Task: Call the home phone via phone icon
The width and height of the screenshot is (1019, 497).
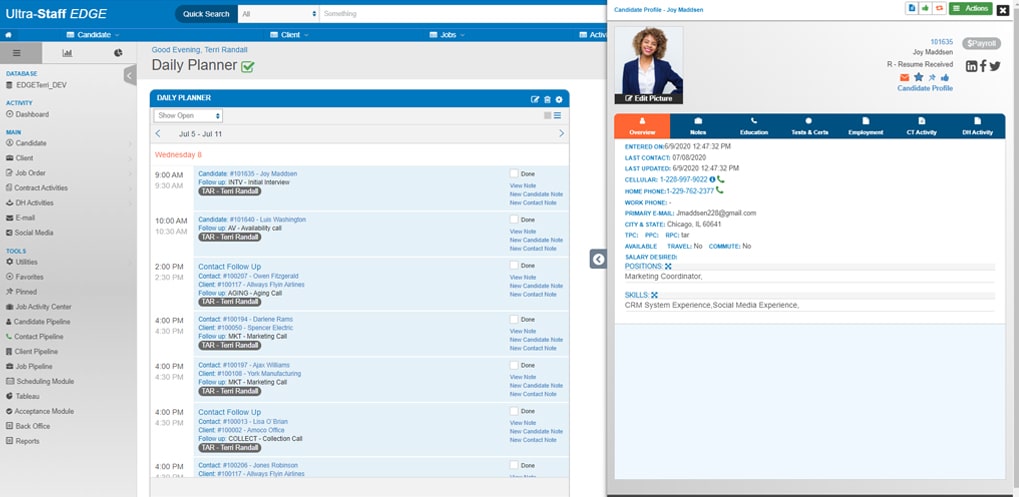Action: (719, 191)
